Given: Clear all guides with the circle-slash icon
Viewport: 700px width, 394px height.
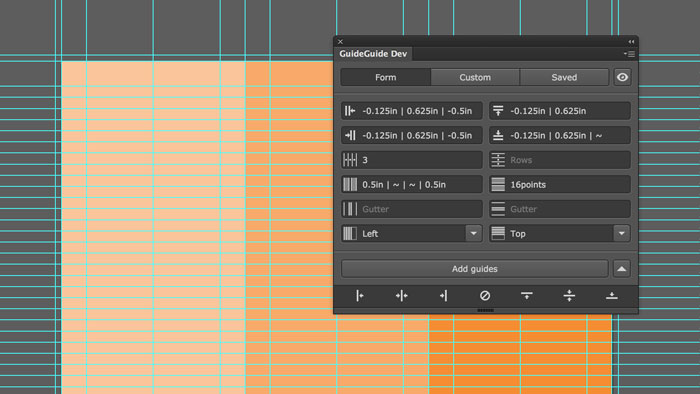Looking at the screenshot, I should point(485,295).
